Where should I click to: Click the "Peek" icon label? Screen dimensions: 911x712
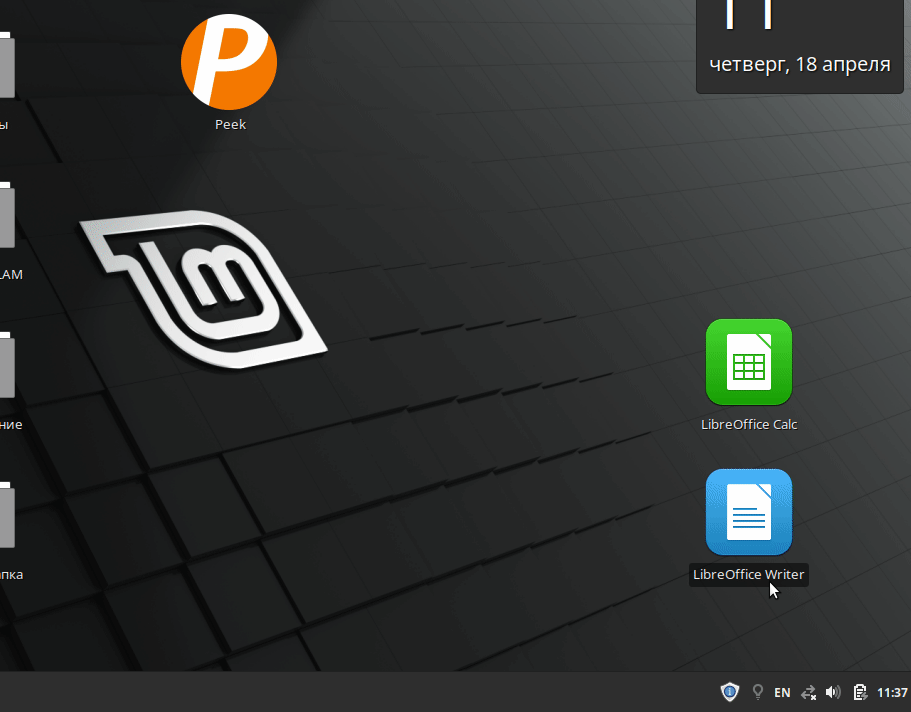pyautogui.click(x=230, y=124)
